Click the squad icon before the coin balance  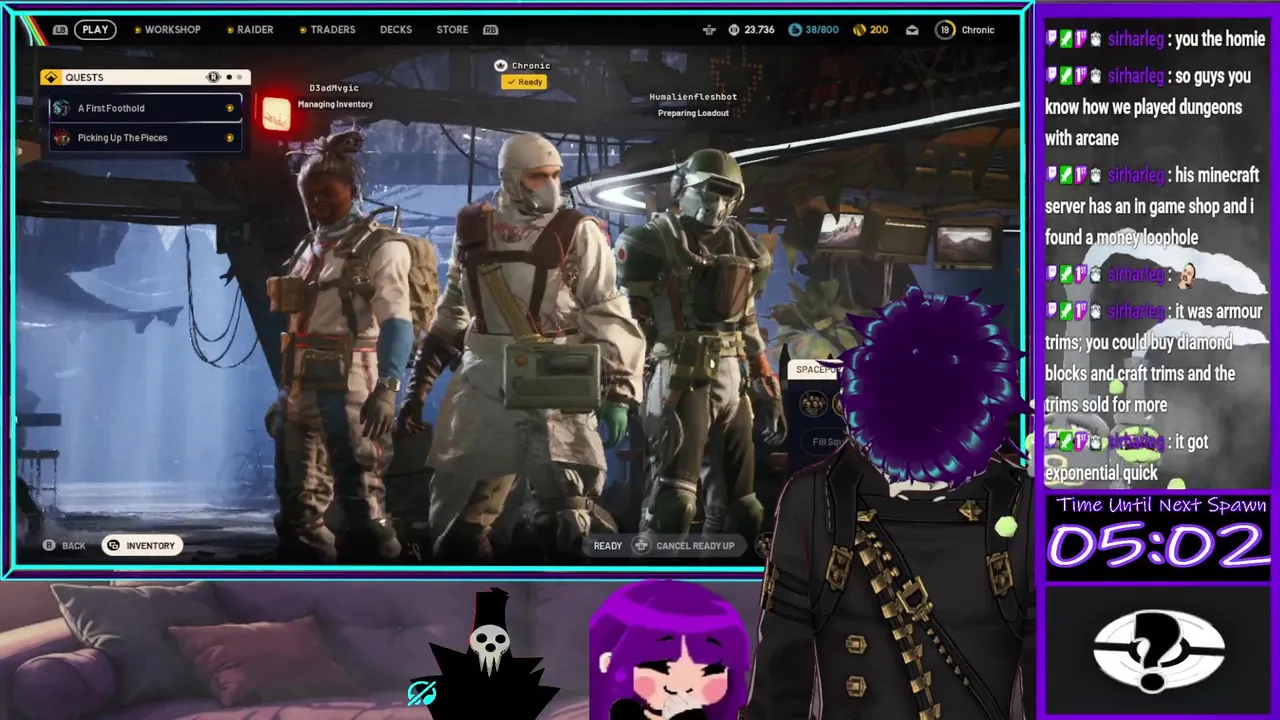point(709,30)
